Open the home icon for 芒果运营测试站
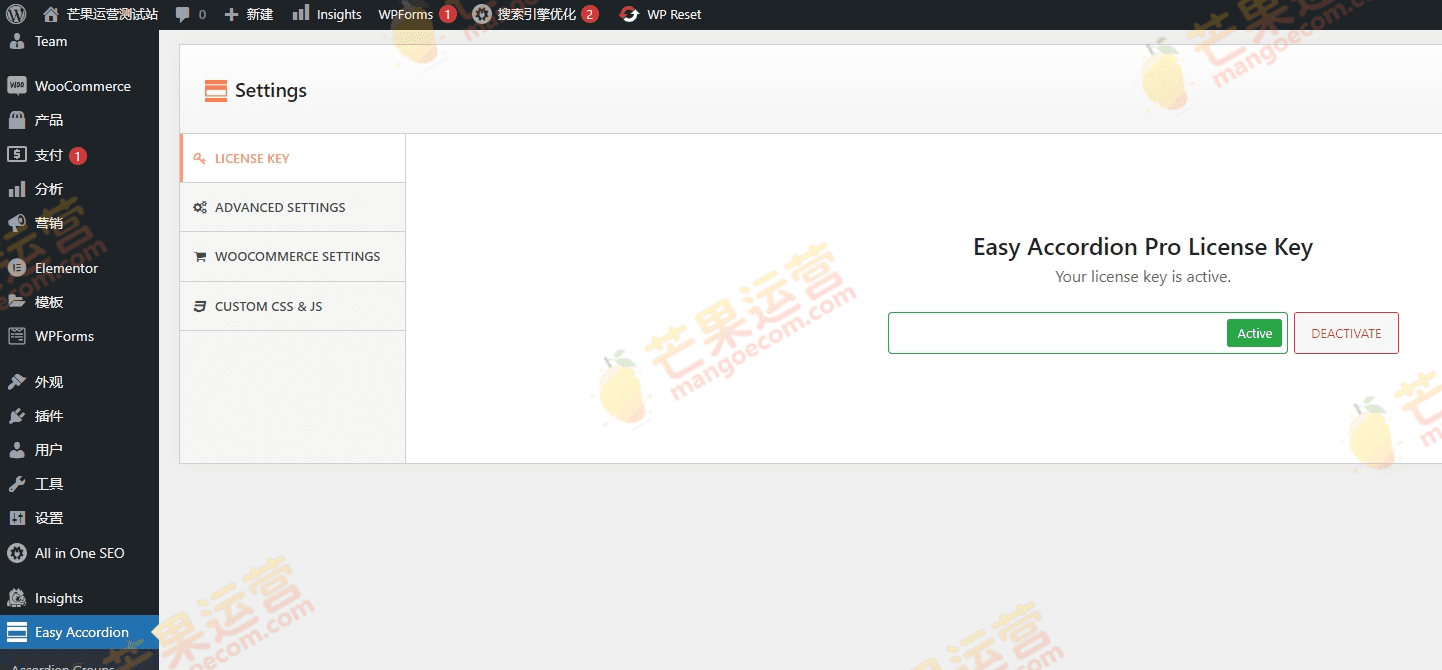The image size is (1442, 670). tap(51, 14)
